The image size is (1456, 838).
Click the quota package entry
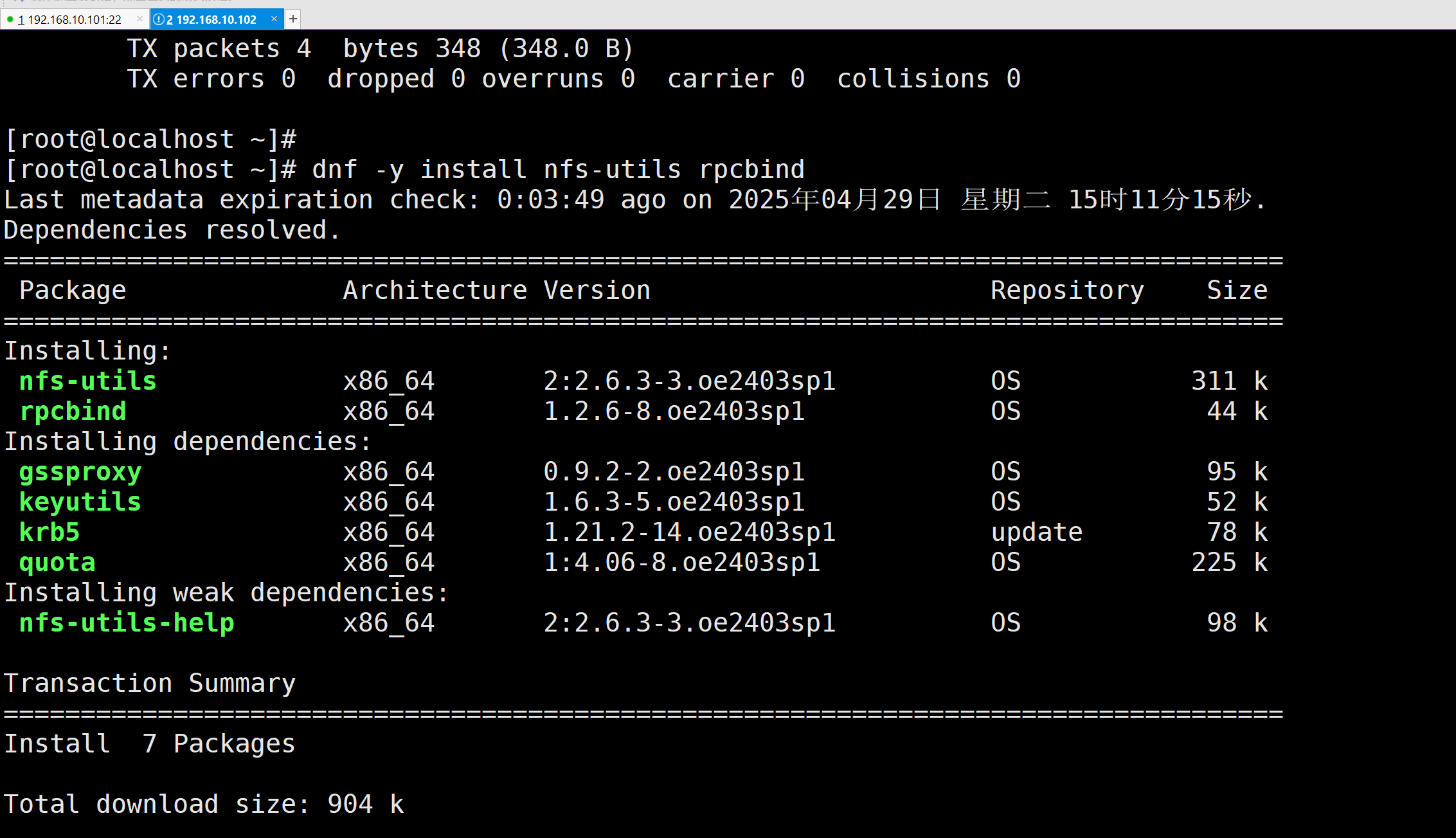point(57,562)
